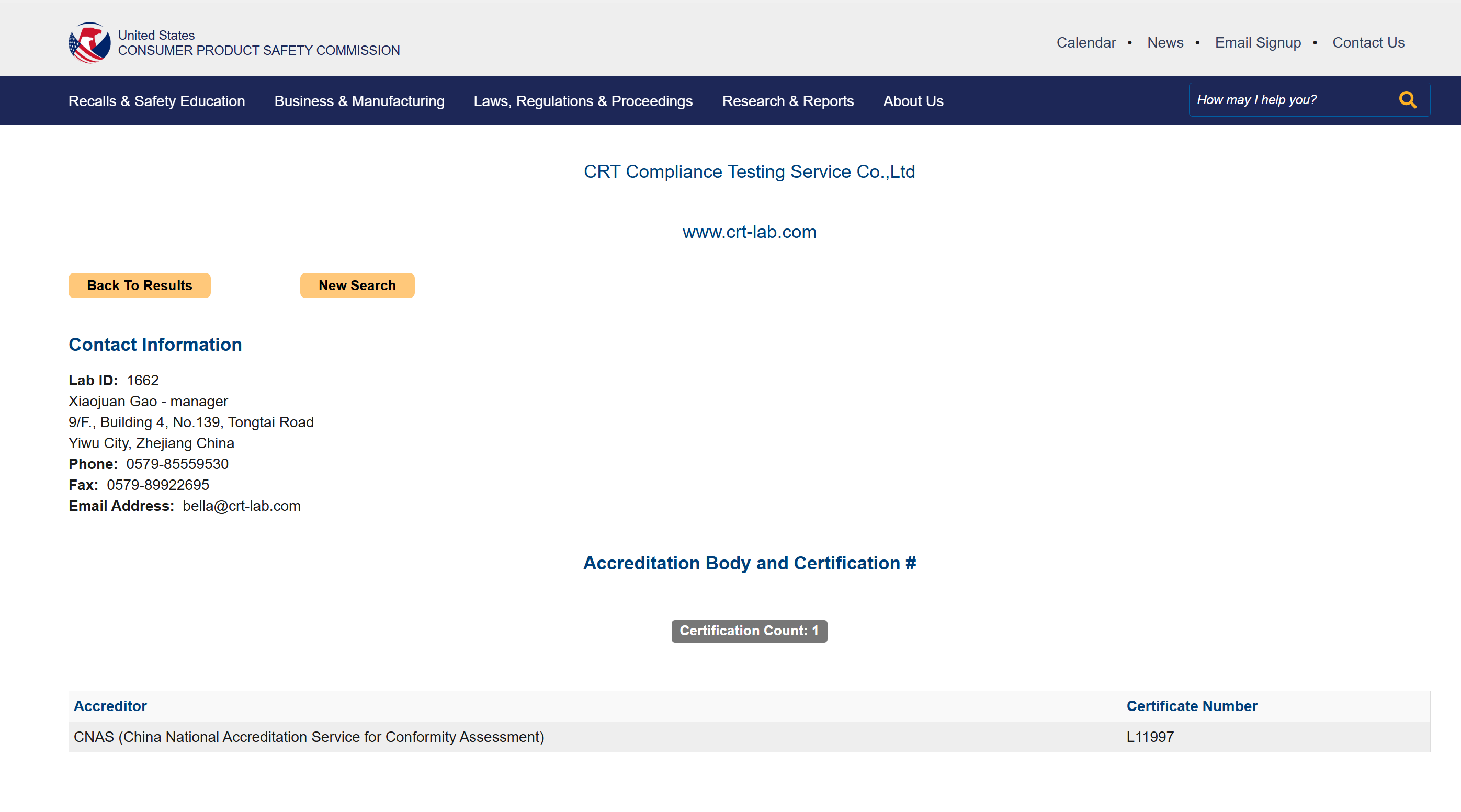This screenshot has height=812, width=1461.
Task: Select the CNAS accreditor table cell
Action: [595, 737]
